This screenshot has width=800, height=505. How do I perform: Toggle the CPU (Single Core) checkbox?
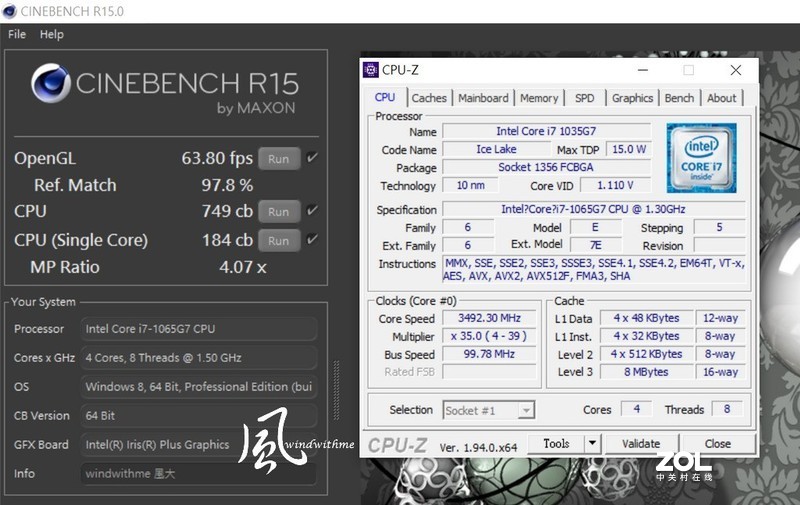coord(312,239)
